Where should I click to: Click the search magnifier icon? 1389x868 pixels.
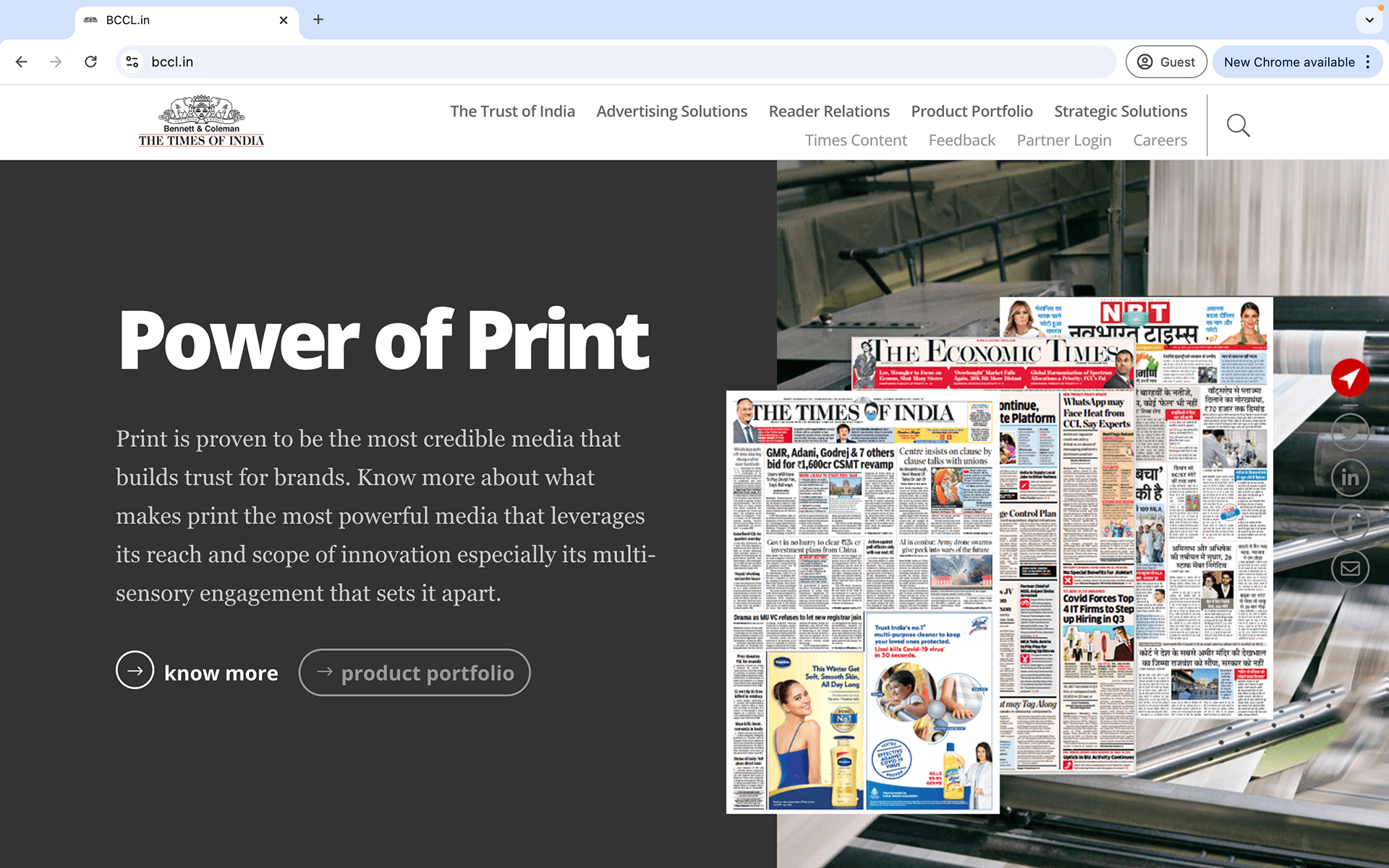[x=1238, y=126]
